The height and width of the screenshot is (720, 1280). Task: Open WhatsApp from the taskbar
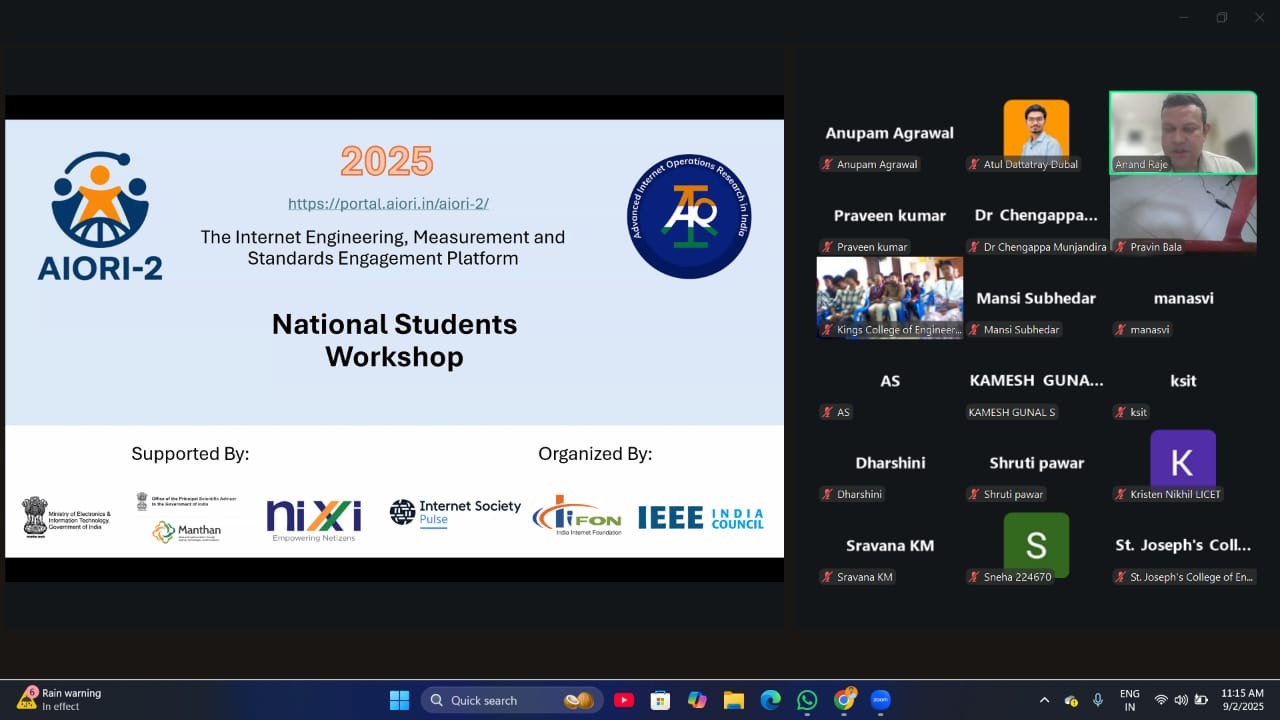[807, 700]
